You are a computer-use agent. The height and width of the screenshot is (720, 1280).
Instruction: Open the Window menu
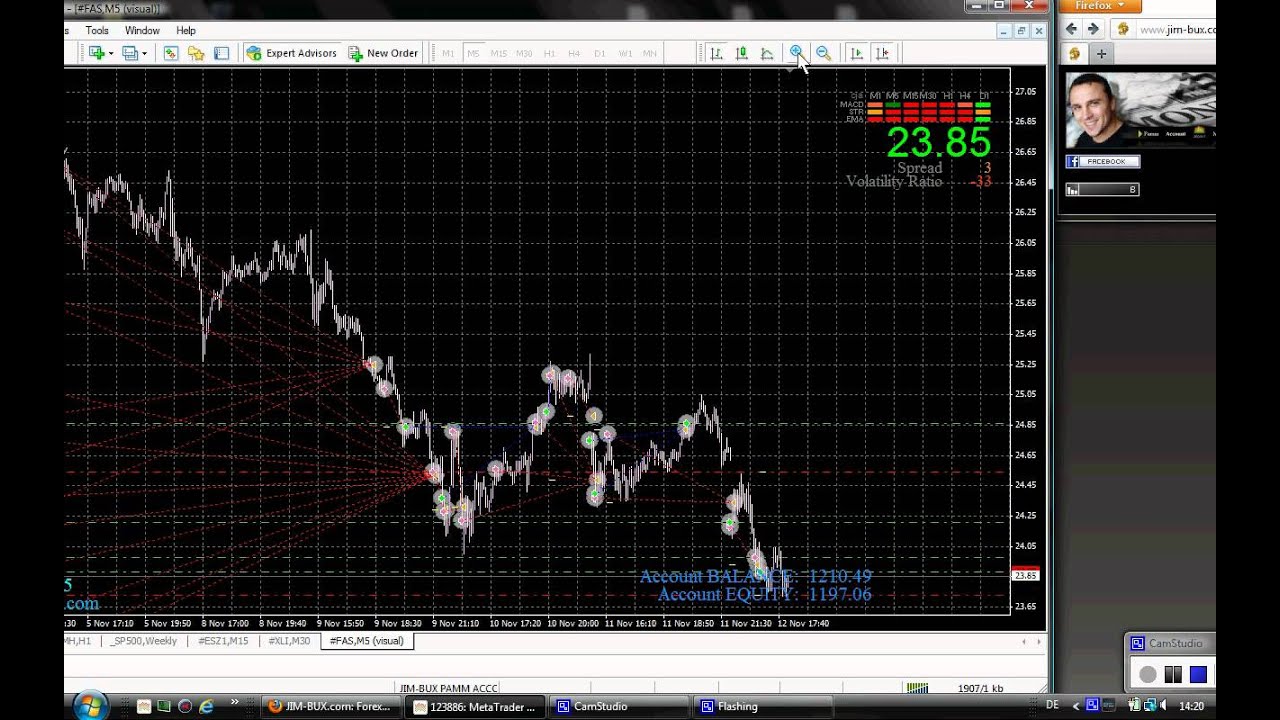[x=142, y=31]
